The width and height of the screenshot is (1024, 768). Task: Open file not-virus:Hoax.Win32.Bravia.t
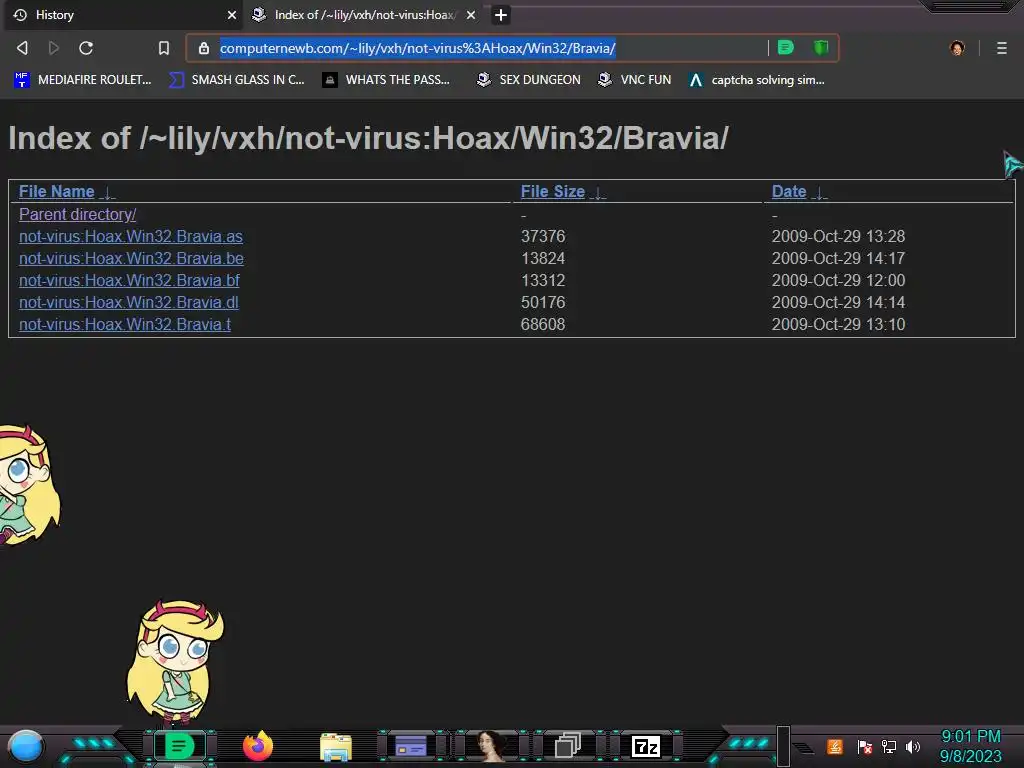[125, 325]
